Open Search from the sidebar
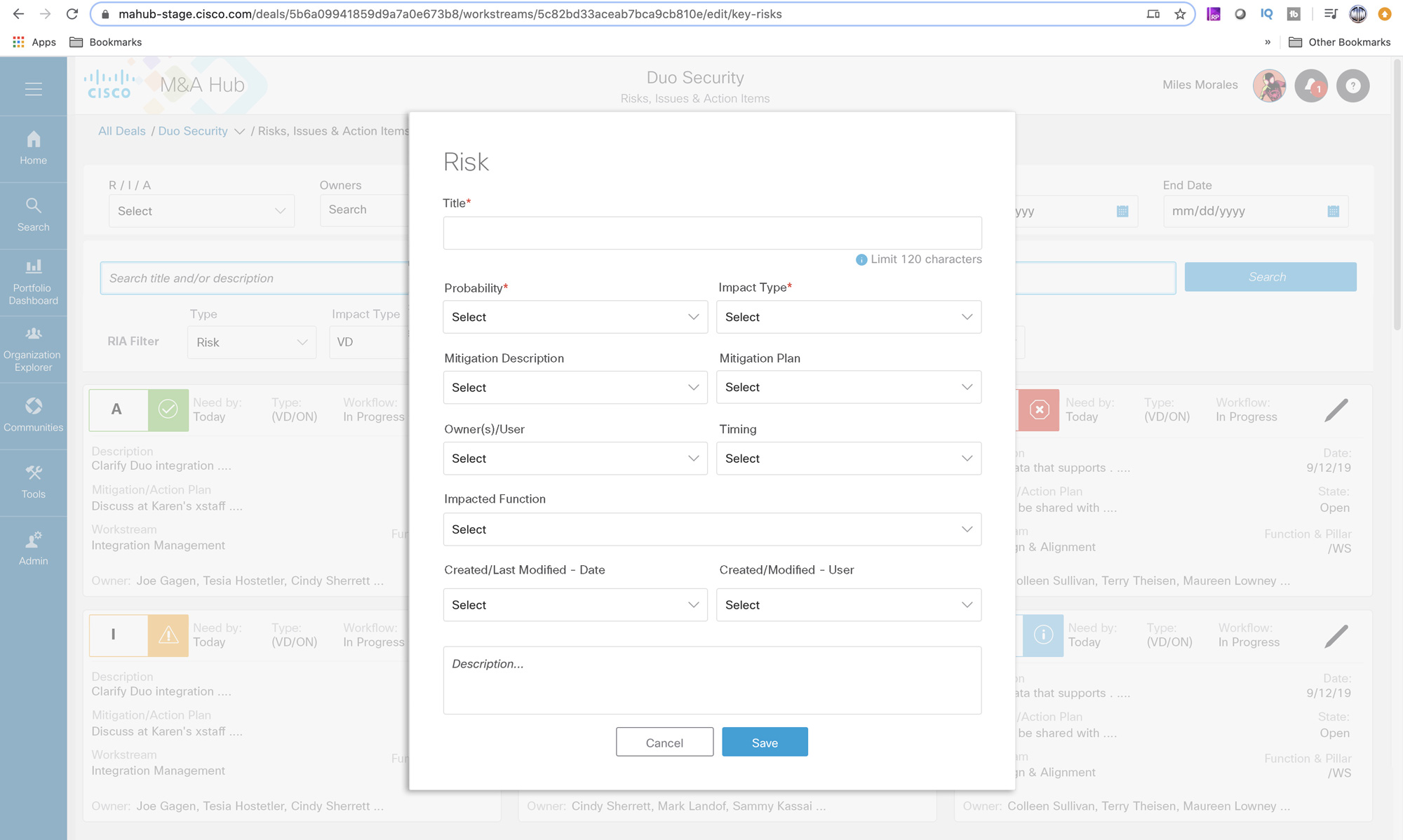The height and width of the screenshot is (840, 1403). [x=33, y=215]
